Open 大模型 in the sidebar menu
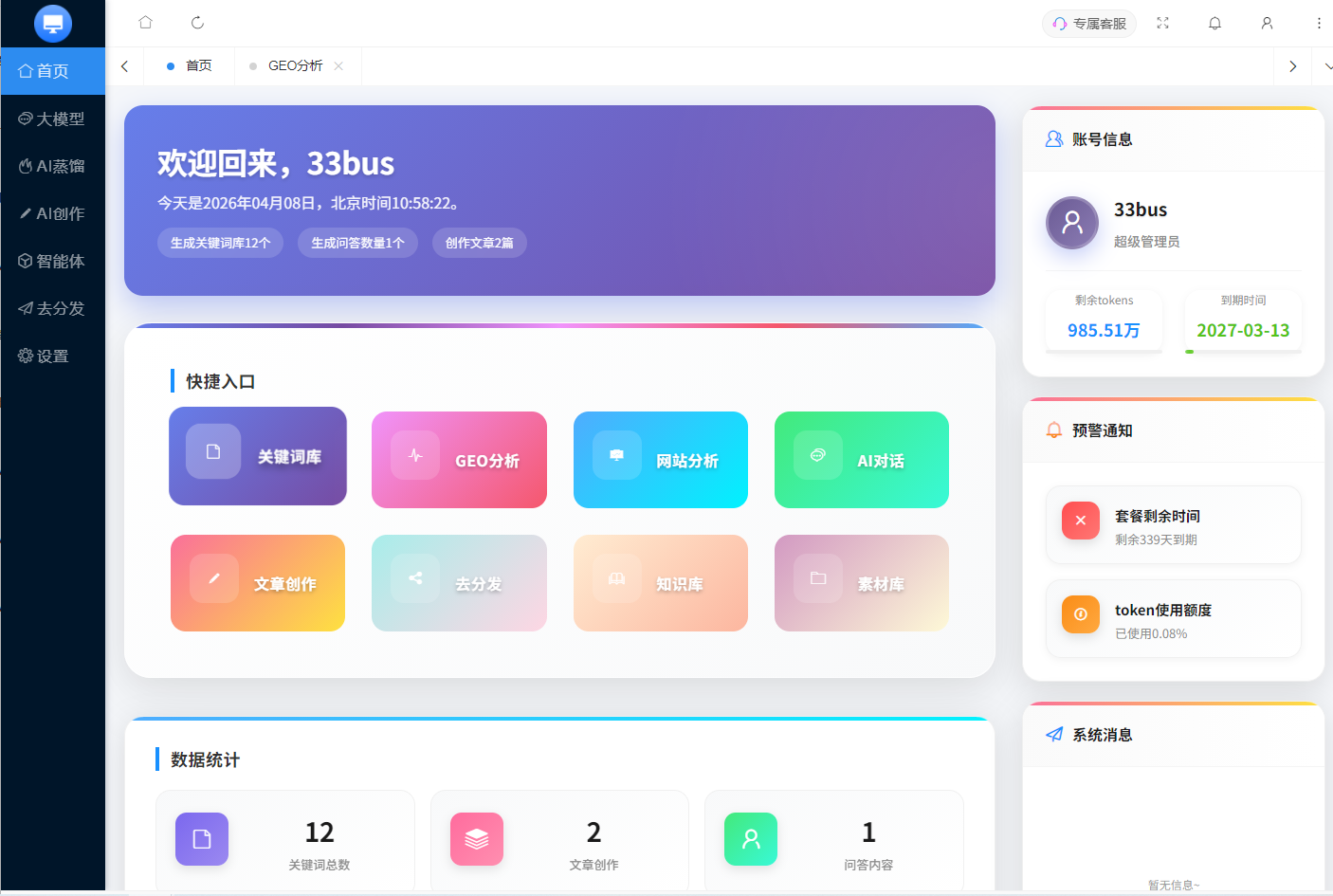1333x896 pixels. coord(53,119)
